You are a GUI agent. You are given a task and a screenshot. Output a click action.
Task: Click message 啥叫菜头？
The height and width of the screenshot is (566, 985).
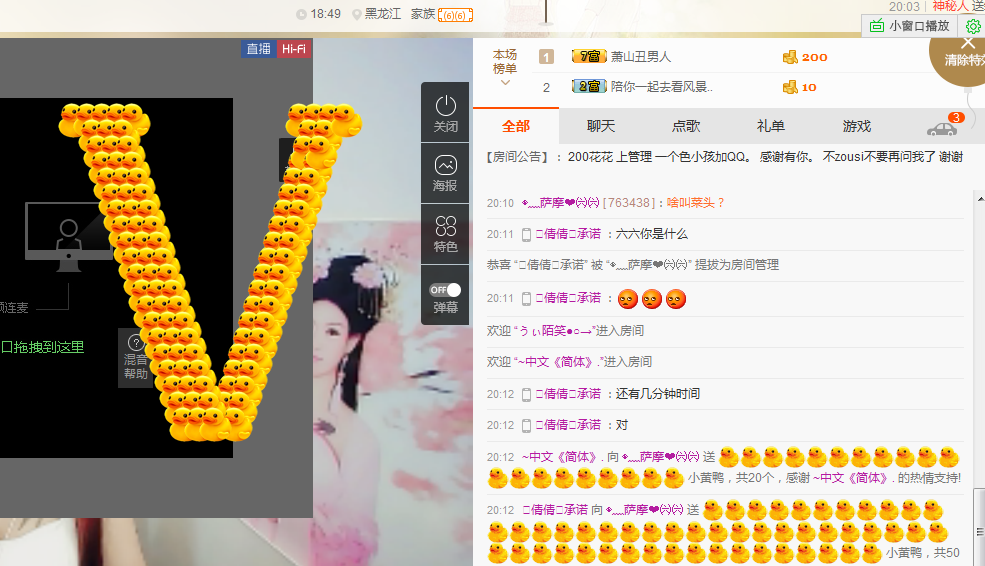[x=695, y=203]
